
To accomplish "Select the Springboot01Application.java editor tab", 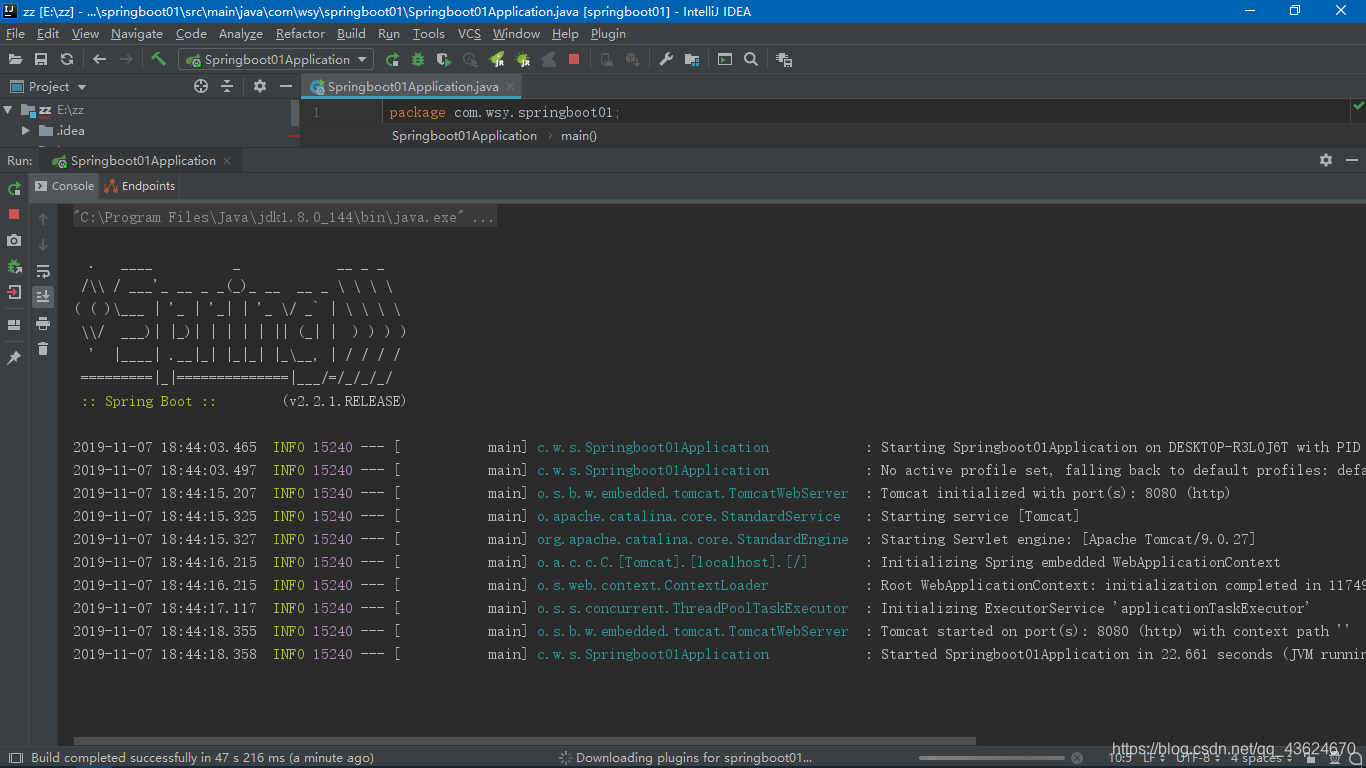I will pyautogui.click(x=413, y=87).
